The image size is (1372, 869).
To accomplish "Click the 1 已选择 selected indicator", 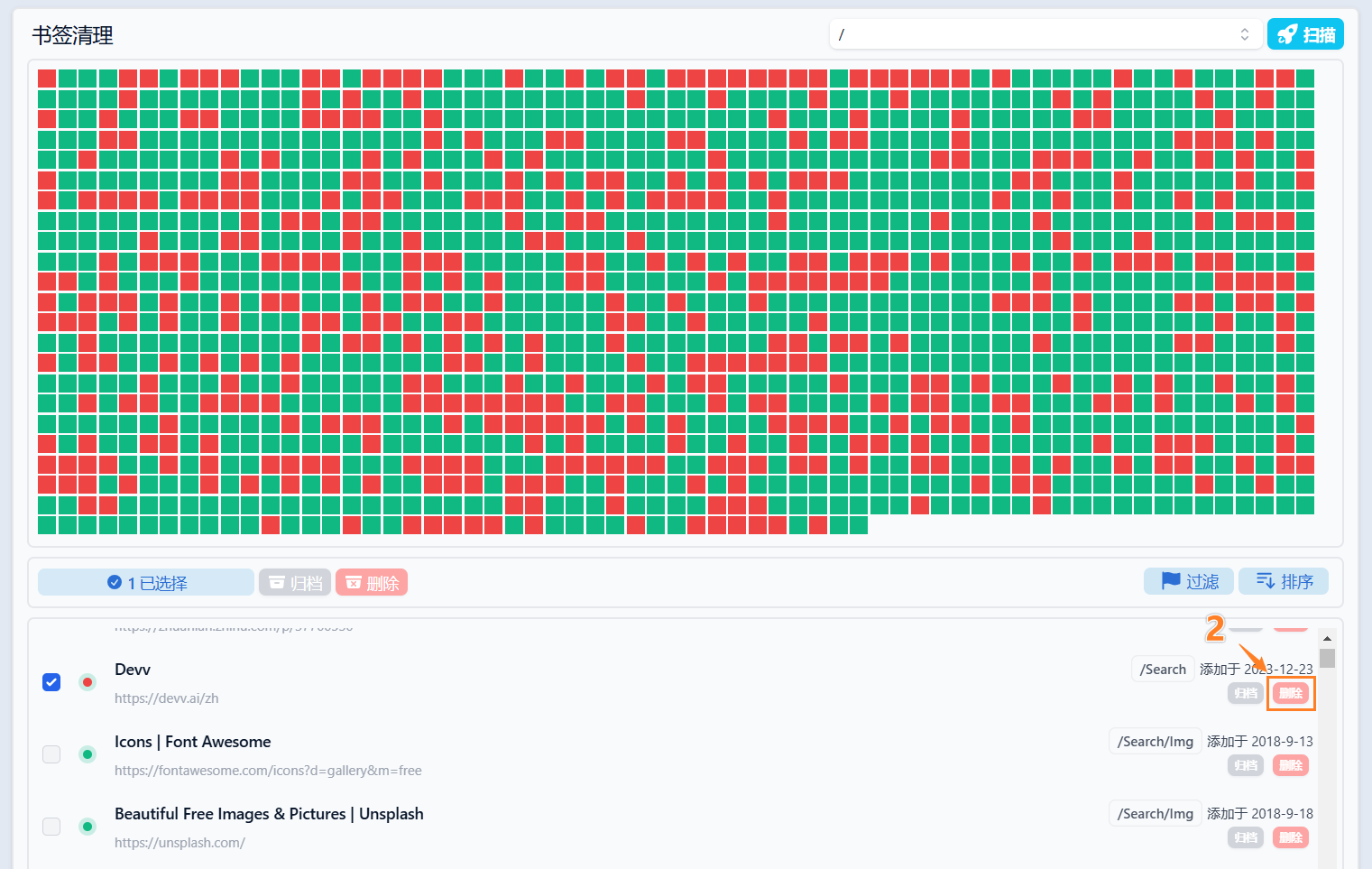I will pyautogui.click(x=146, y=583).
